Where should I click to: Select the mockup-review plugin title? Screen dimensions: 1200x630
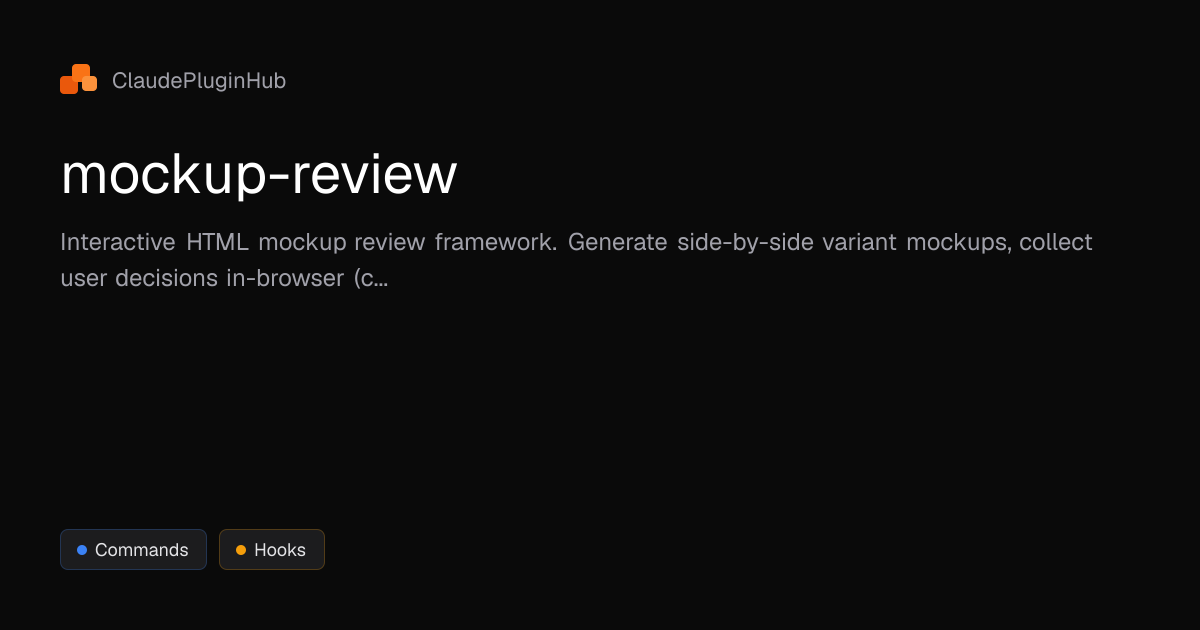[259, 175]
